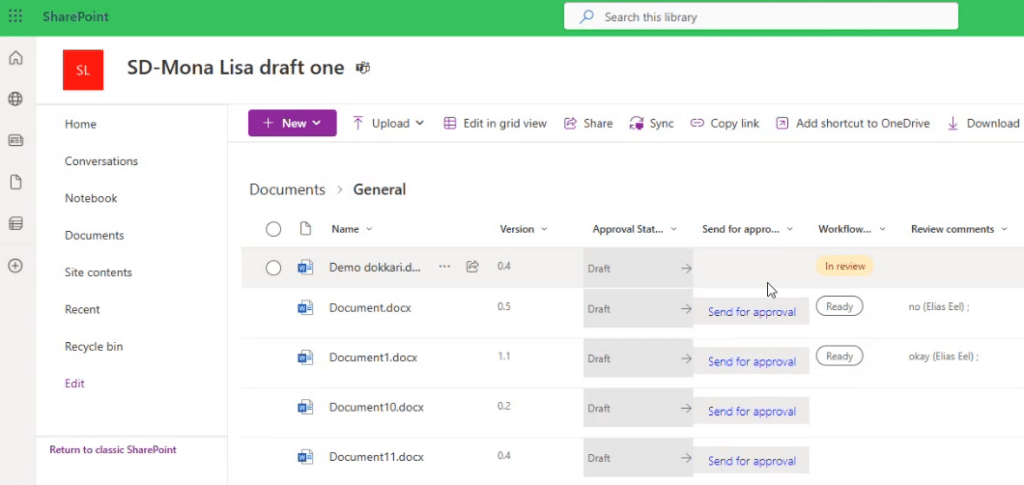This screenshot has height=485, width=1024.
Task: Open Recent in site navigation
Action: click(82, 309)
